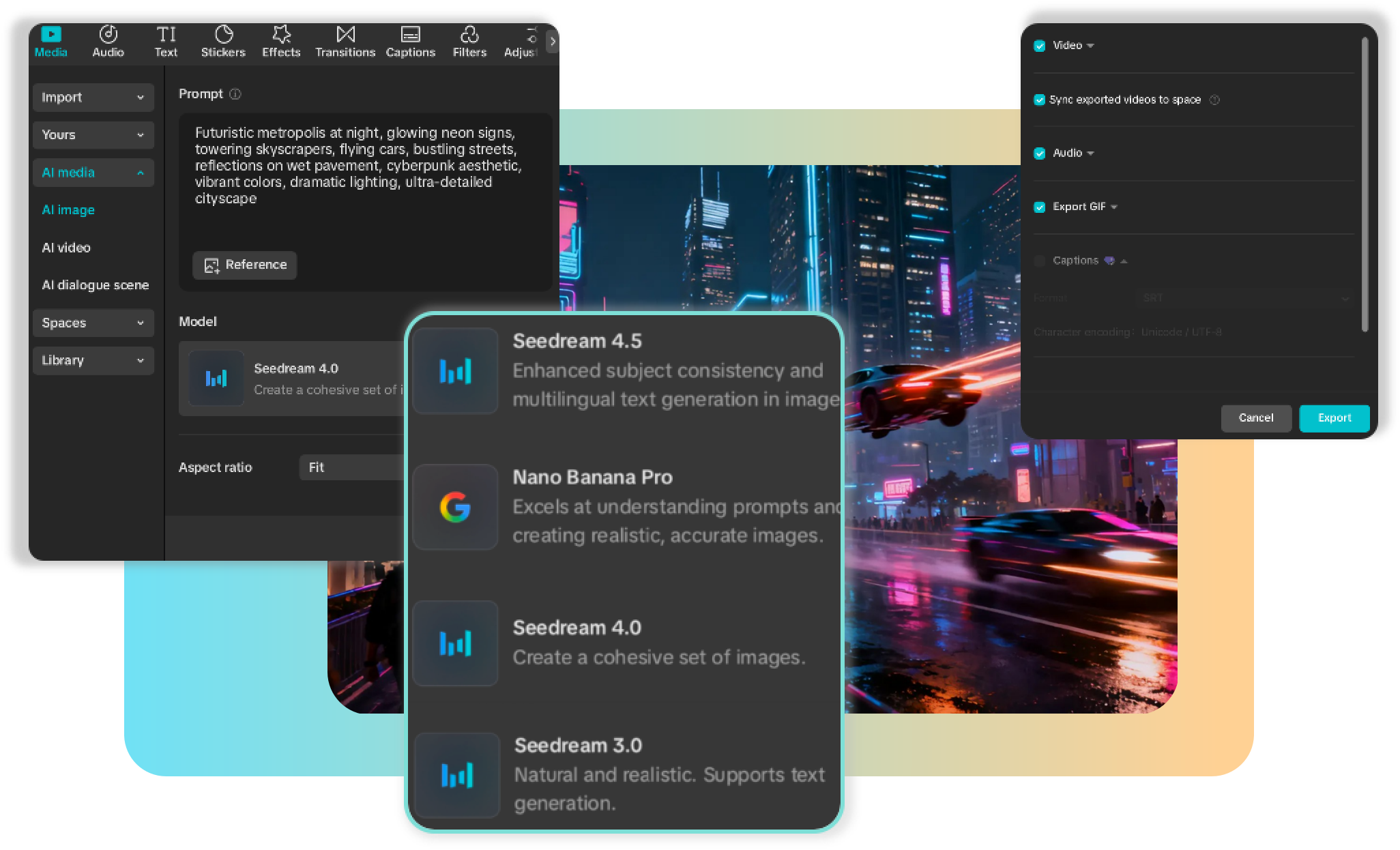Select AI dialogue scene in the sidebar

96,285
